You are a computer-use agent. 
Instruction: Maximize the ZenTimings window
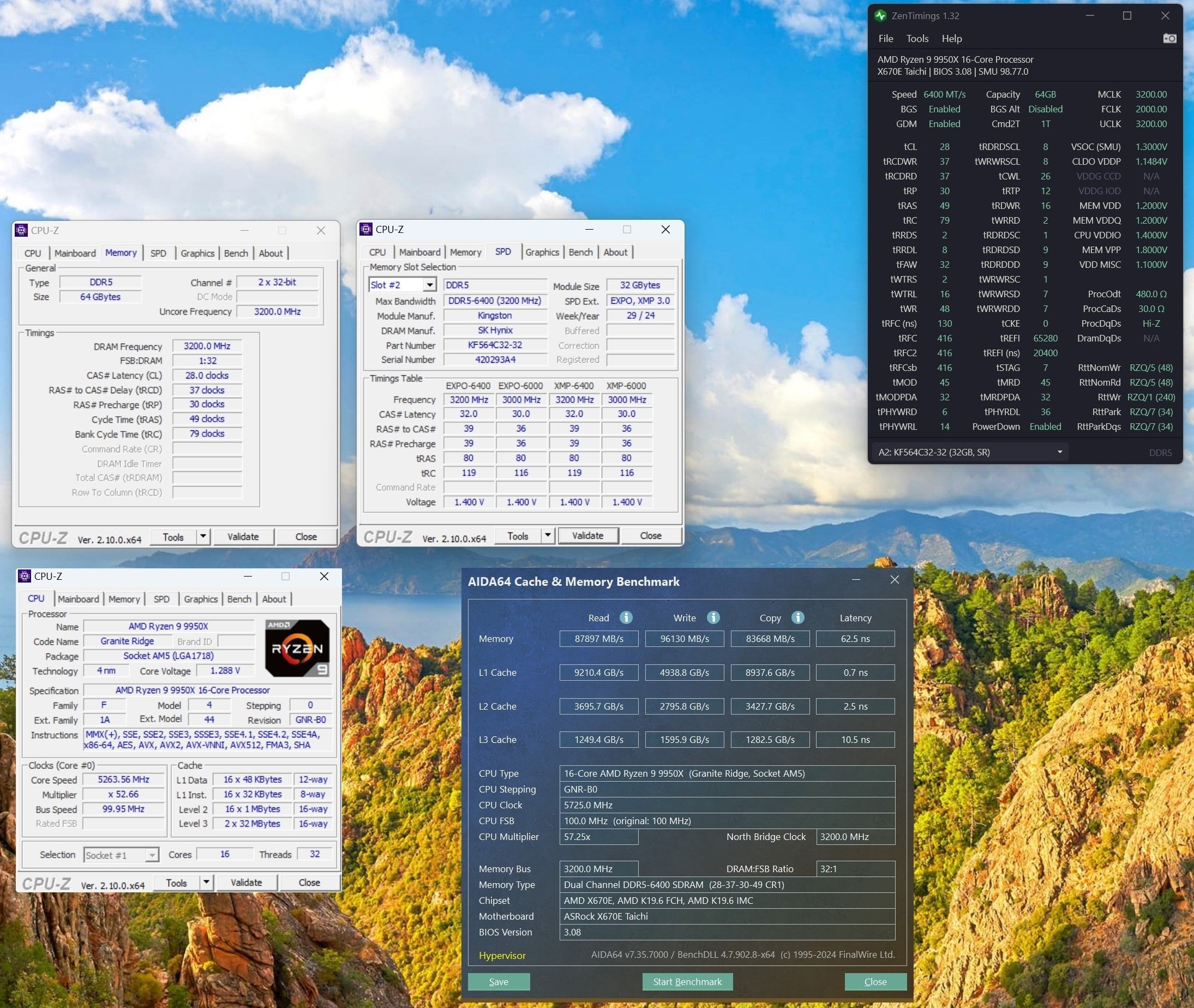click(x=1127, y=15)
